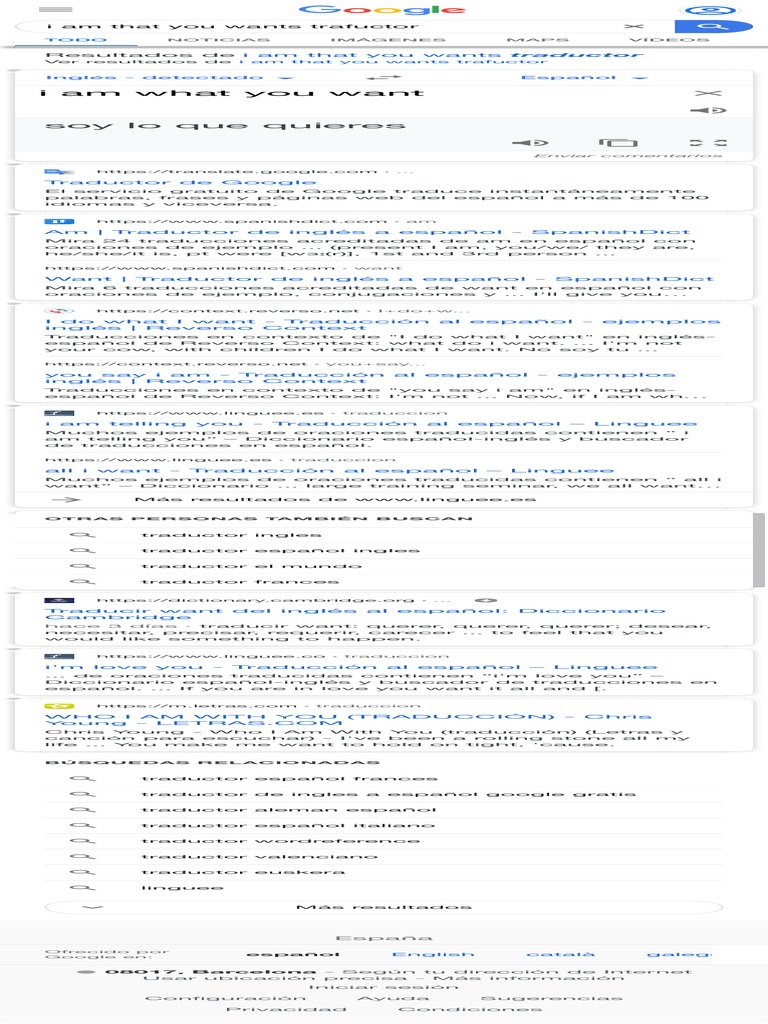Open the corrected search 'i am that you wants traductor'
The height and width of the screenshot is (1024, 768).
(x=443, y=55)
